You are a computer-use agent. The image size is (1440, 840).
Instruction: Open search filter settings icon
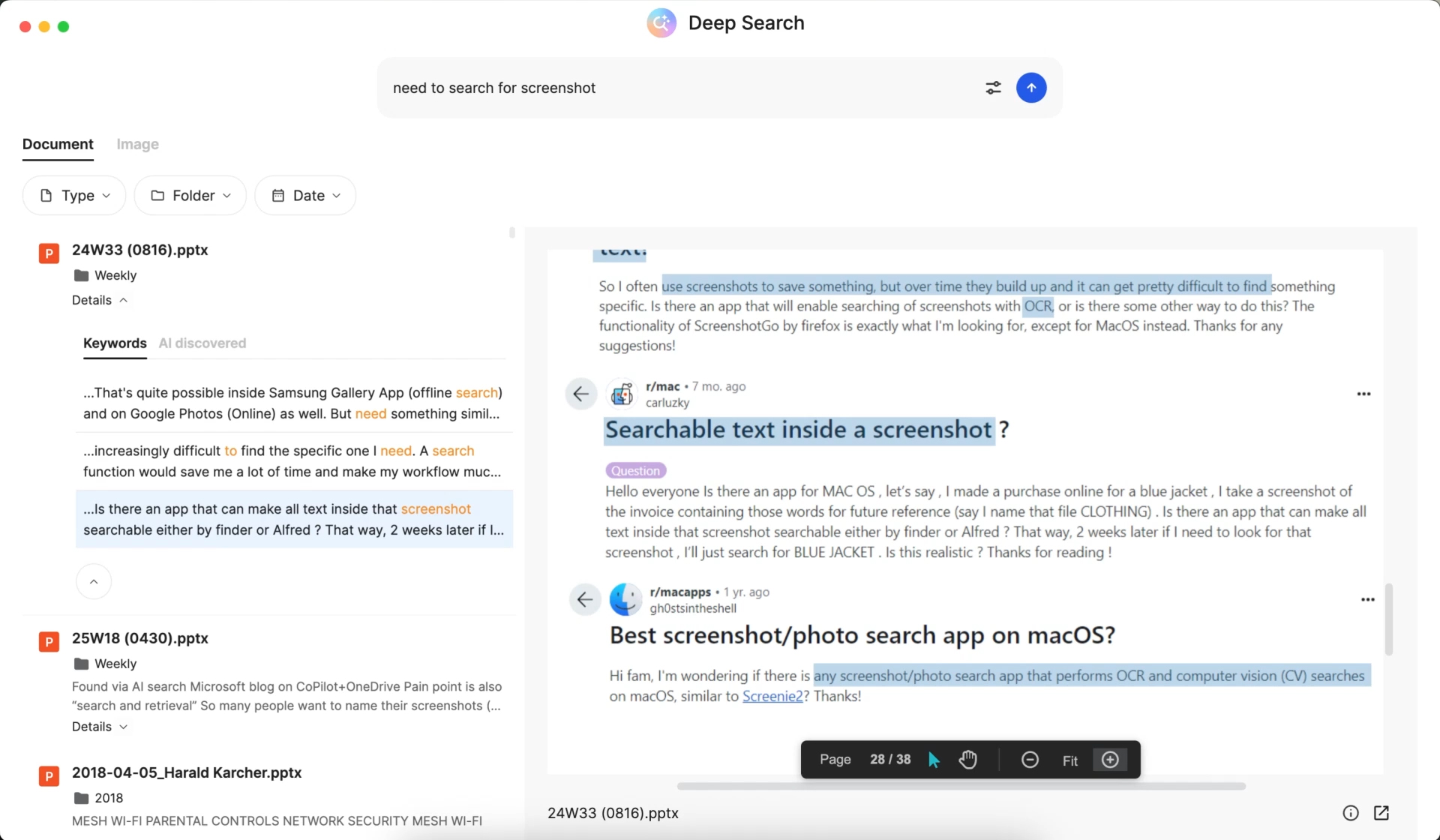point(993,88)
